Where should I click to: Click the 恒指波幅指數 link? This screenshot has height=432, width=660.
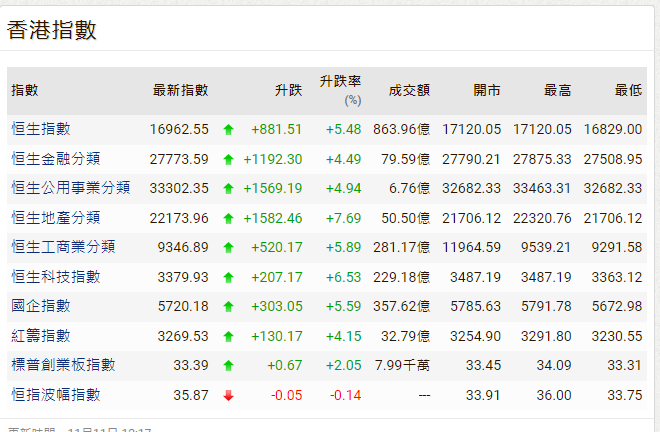click(56, 395)
